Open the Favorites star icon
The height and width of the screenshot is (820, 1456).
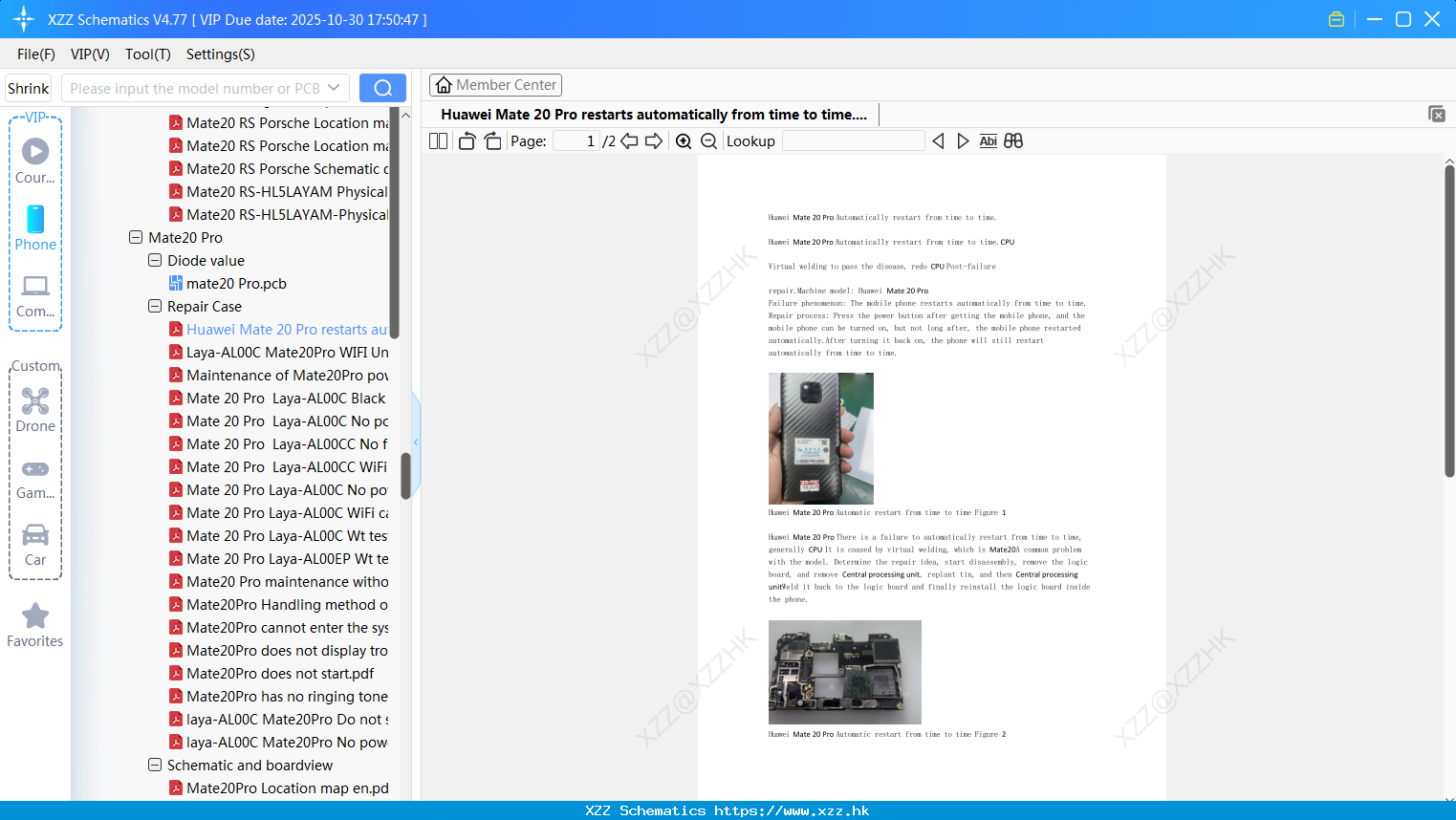tap(35, 615)
